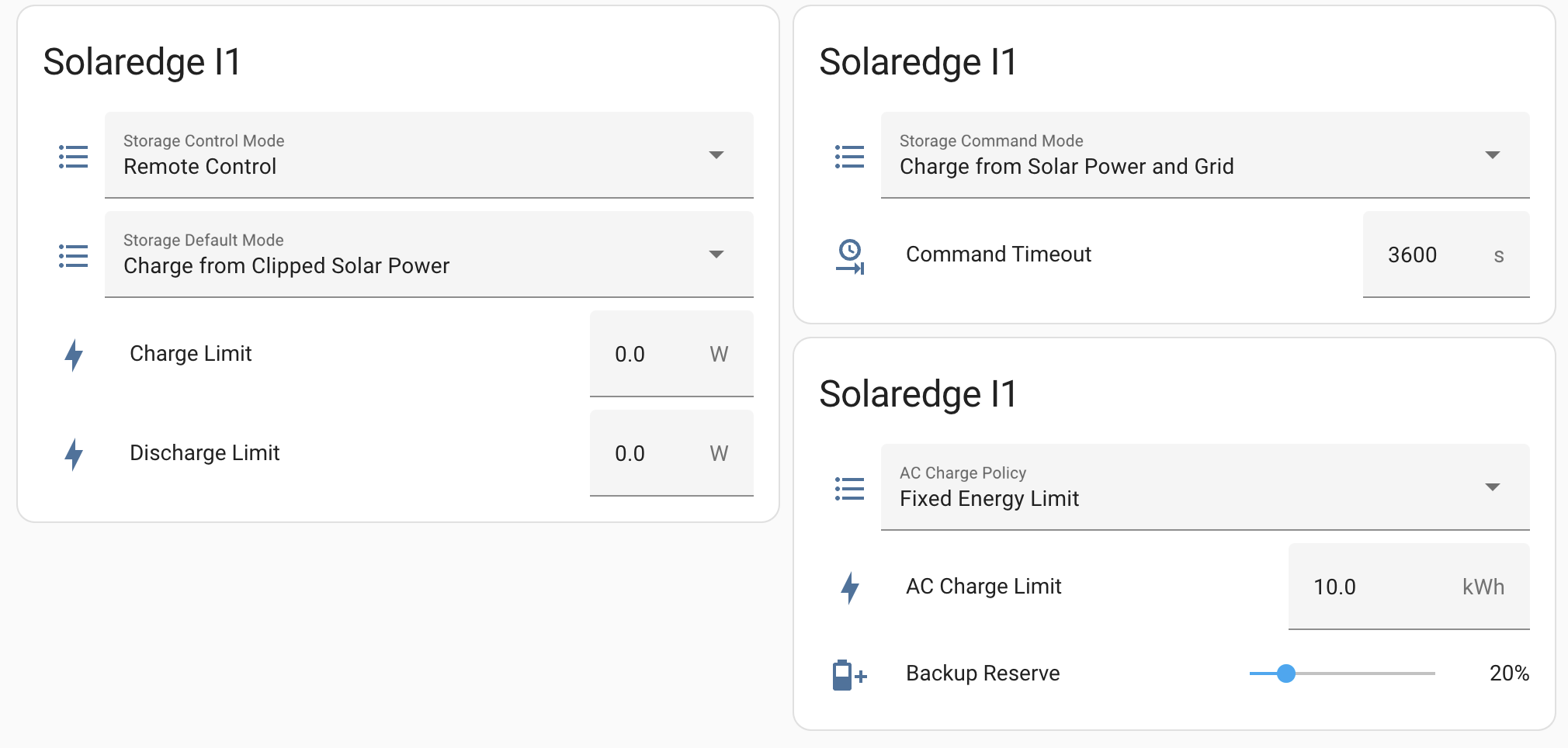Open the Command Timeout entity details

[x=998, y=255]
